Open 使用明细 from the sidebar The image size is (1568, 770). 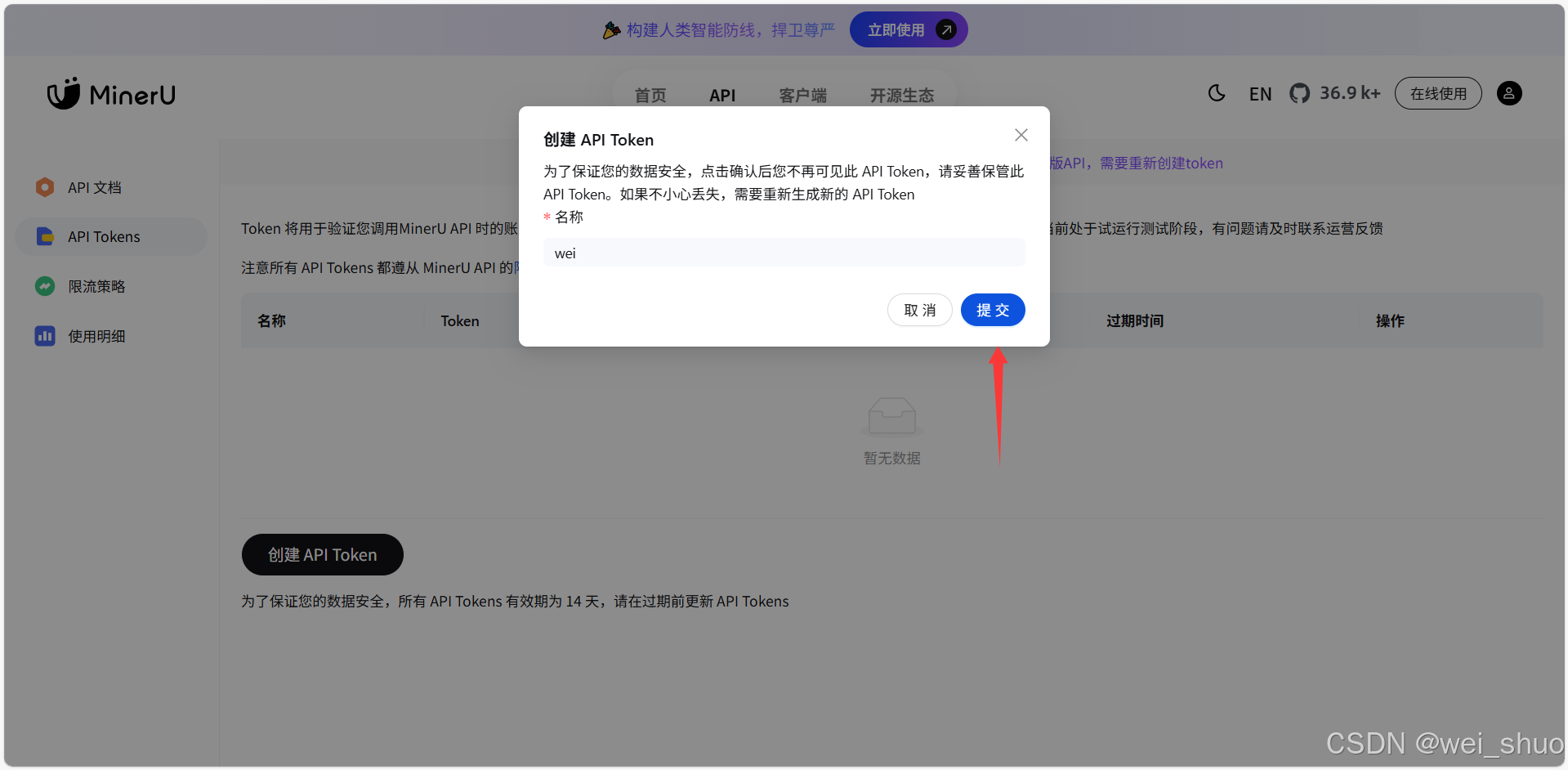pos(44,335)
